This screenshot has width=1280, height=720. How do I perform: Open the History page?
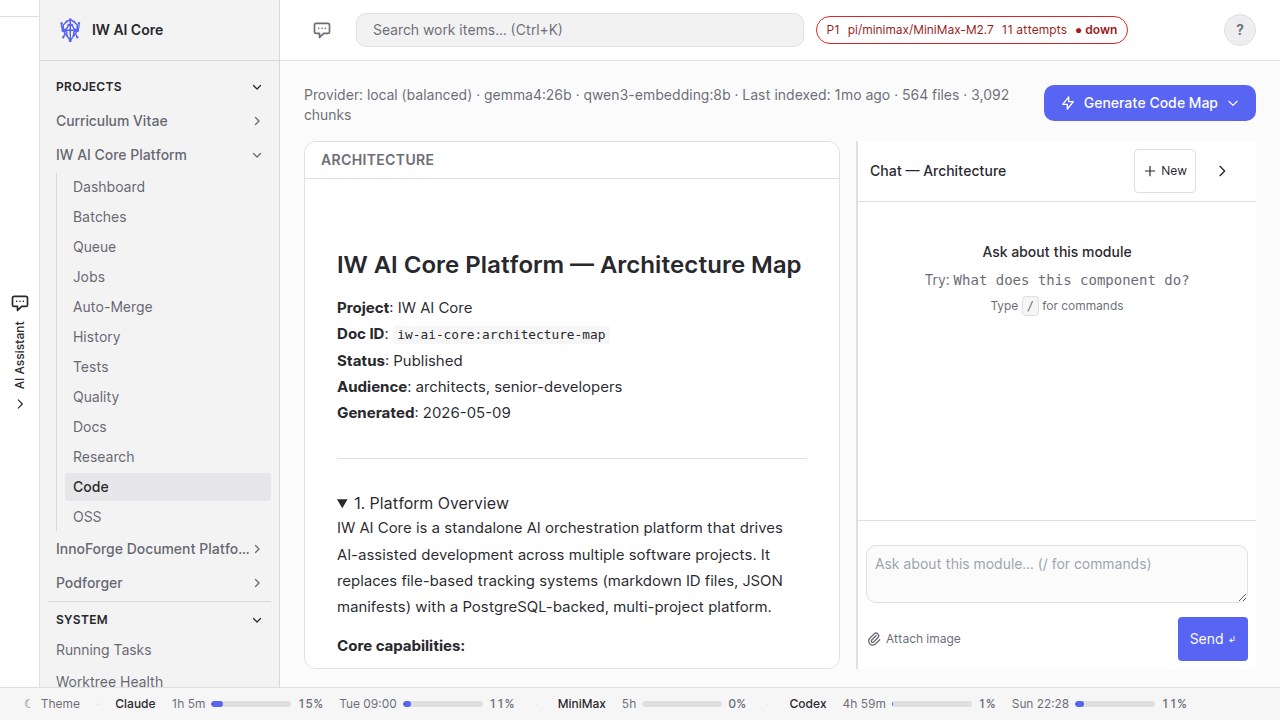click(168, 337)
